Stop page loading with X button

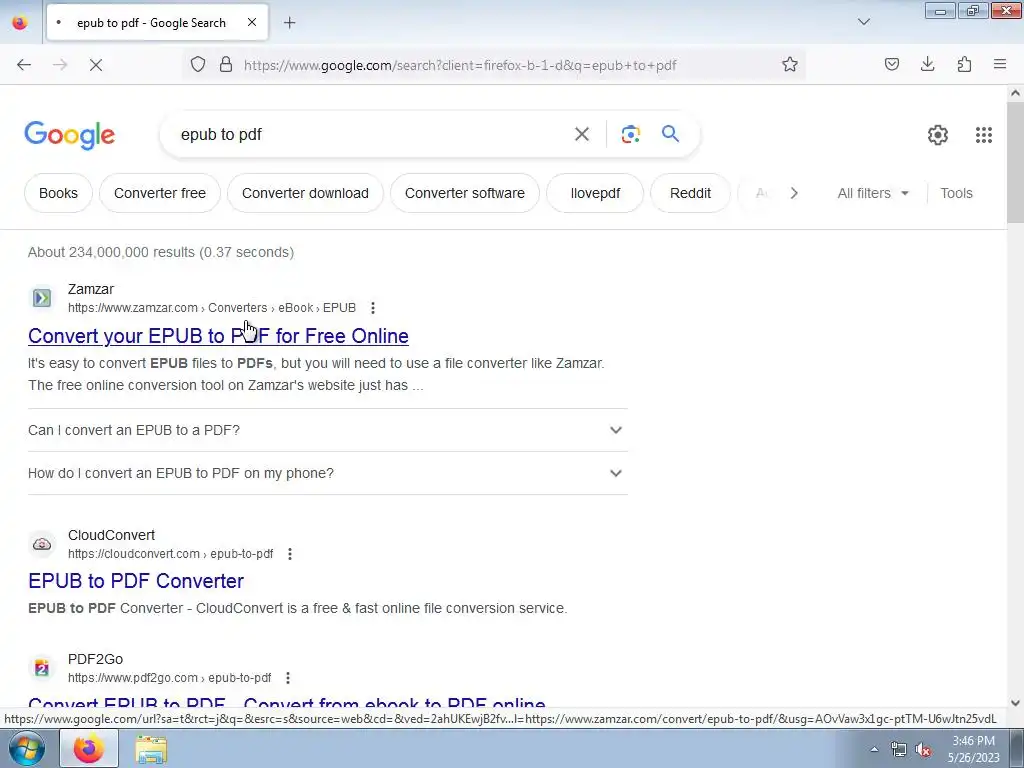click(x=96, y=65)
